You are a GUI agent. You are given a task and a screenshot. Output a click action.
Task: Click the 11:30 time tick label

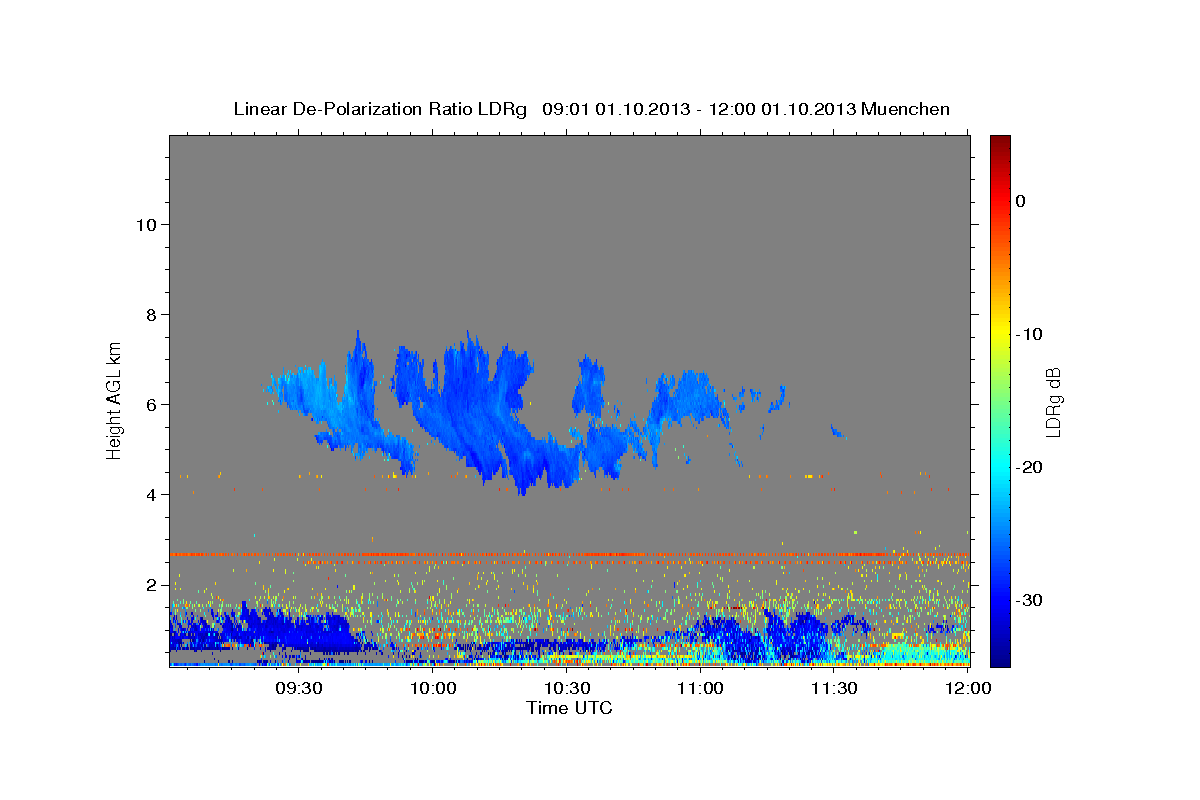(834, 688)
